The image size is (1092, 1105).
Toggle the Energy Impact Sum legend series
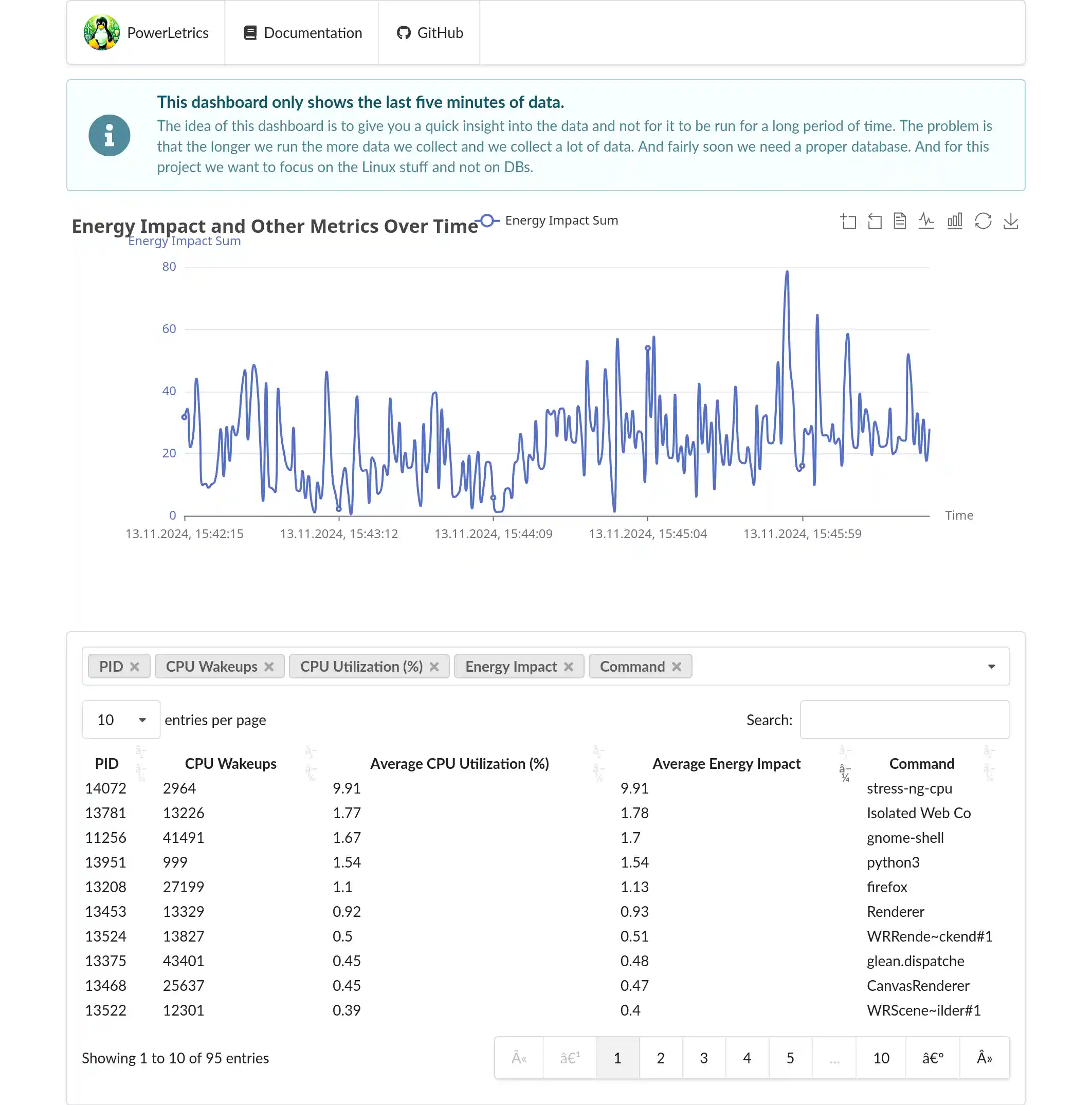(550, 220)
